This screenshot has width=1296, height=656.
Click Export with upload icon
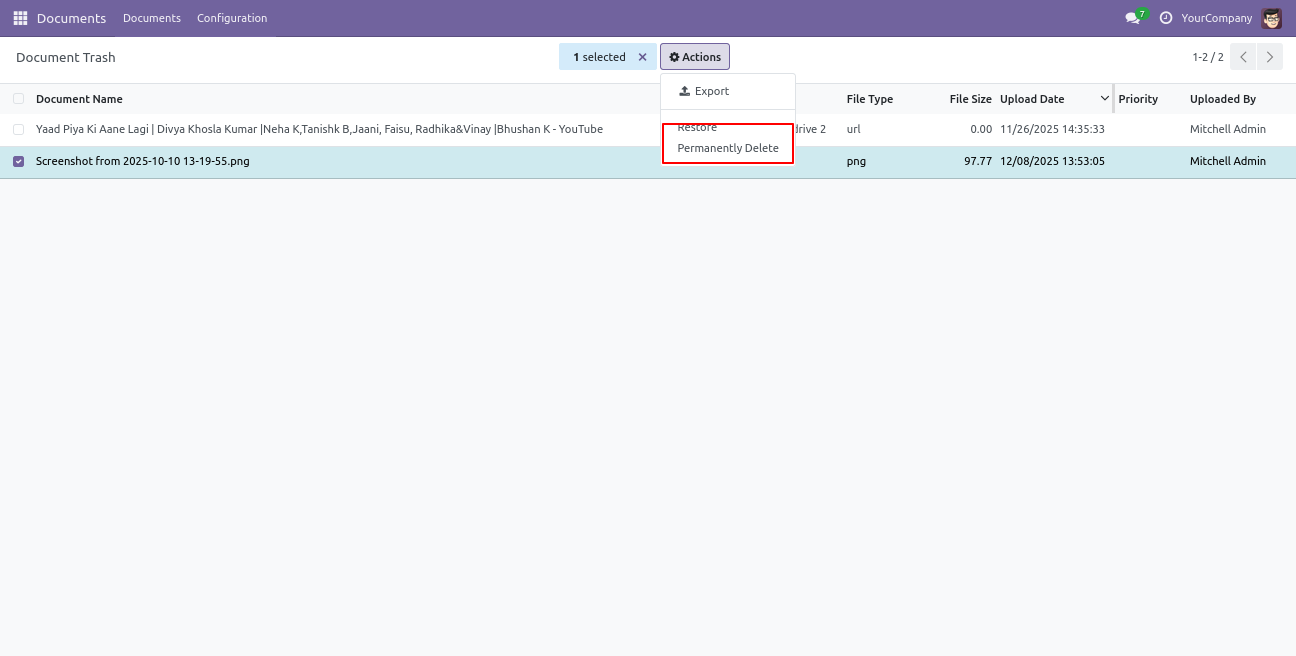tap(704, 91)
